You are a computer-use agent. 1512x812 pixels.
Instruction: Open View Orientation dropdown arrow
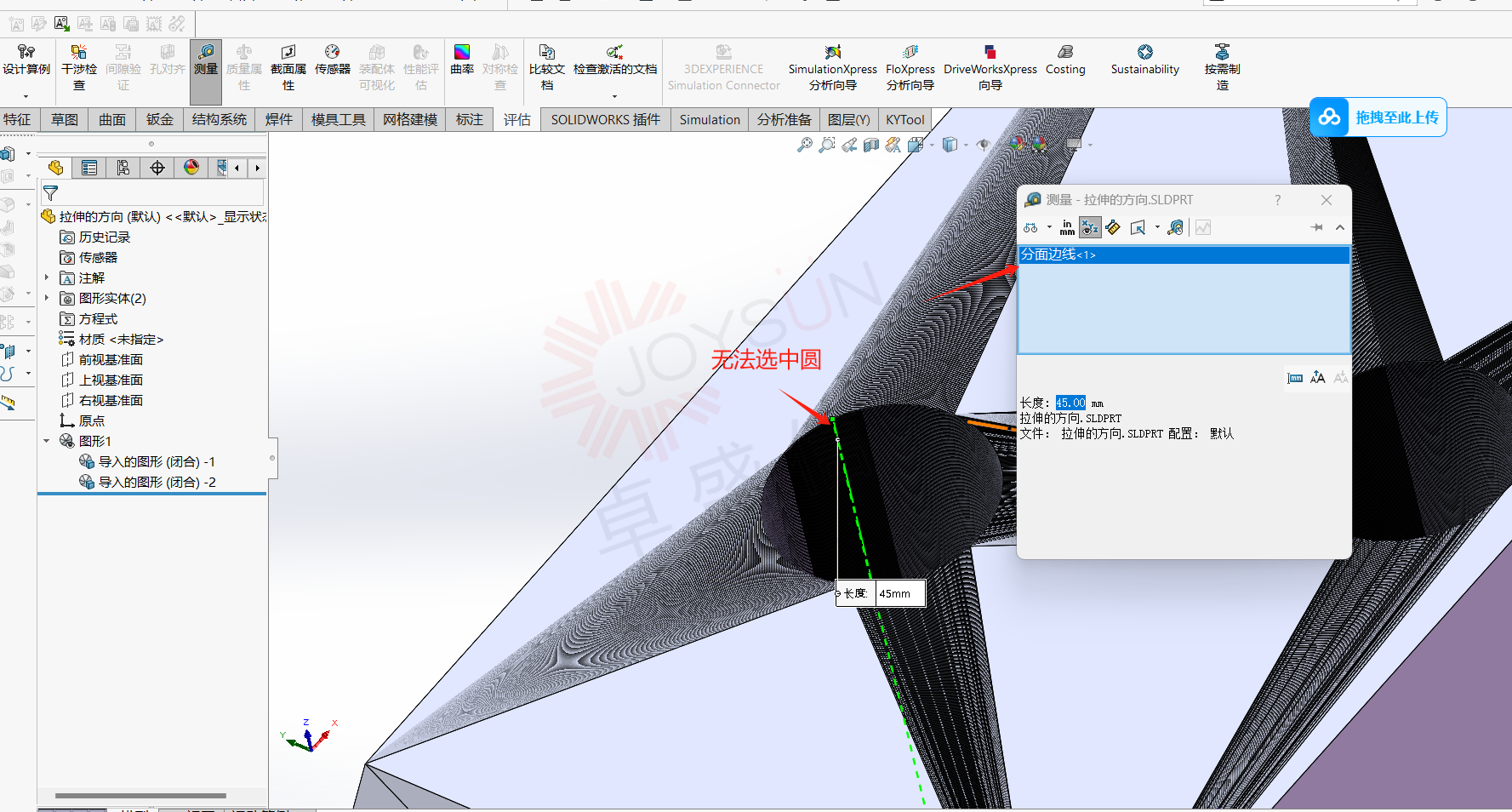pyautogui.click(x=932, y=146)
